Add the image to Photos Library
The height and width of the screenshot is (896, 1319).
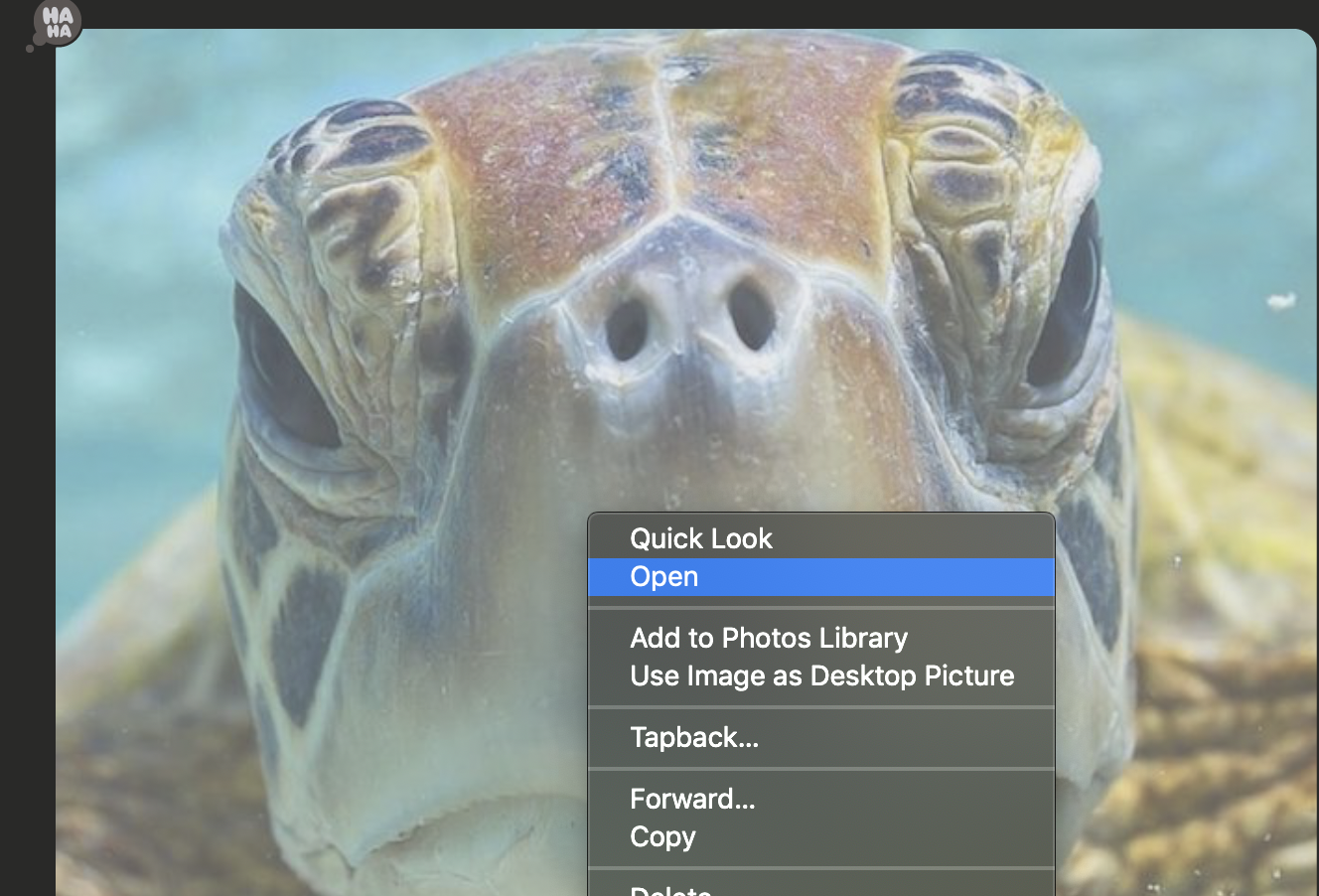(821, 638)
